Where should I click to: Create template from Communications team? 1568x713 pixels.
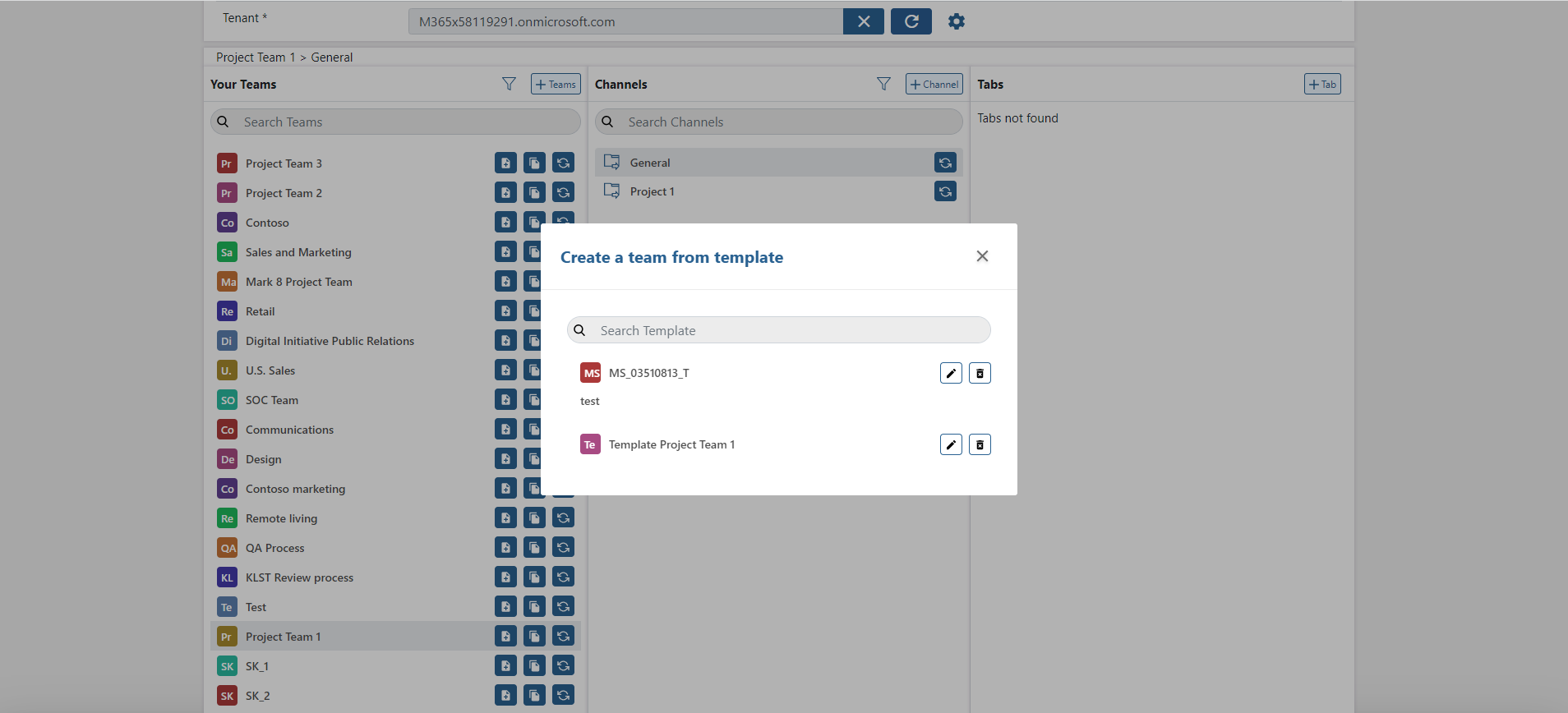coord(505,429)
